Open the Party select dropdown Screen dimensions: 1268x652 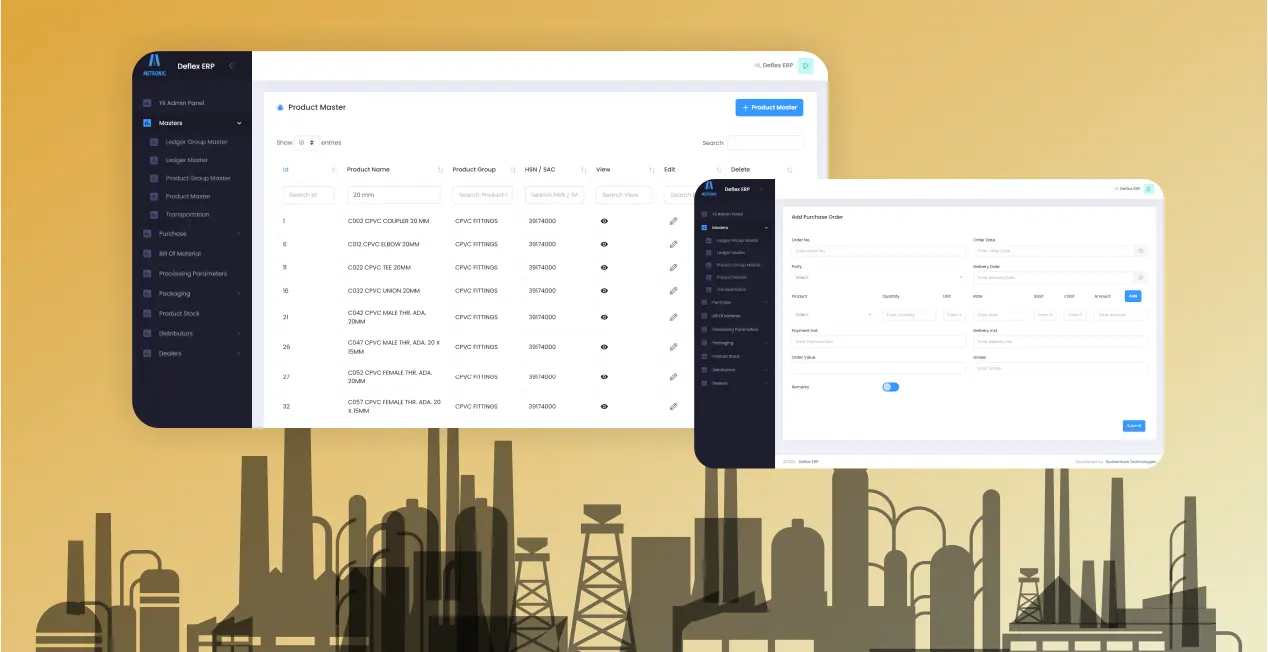click(878, 277)
